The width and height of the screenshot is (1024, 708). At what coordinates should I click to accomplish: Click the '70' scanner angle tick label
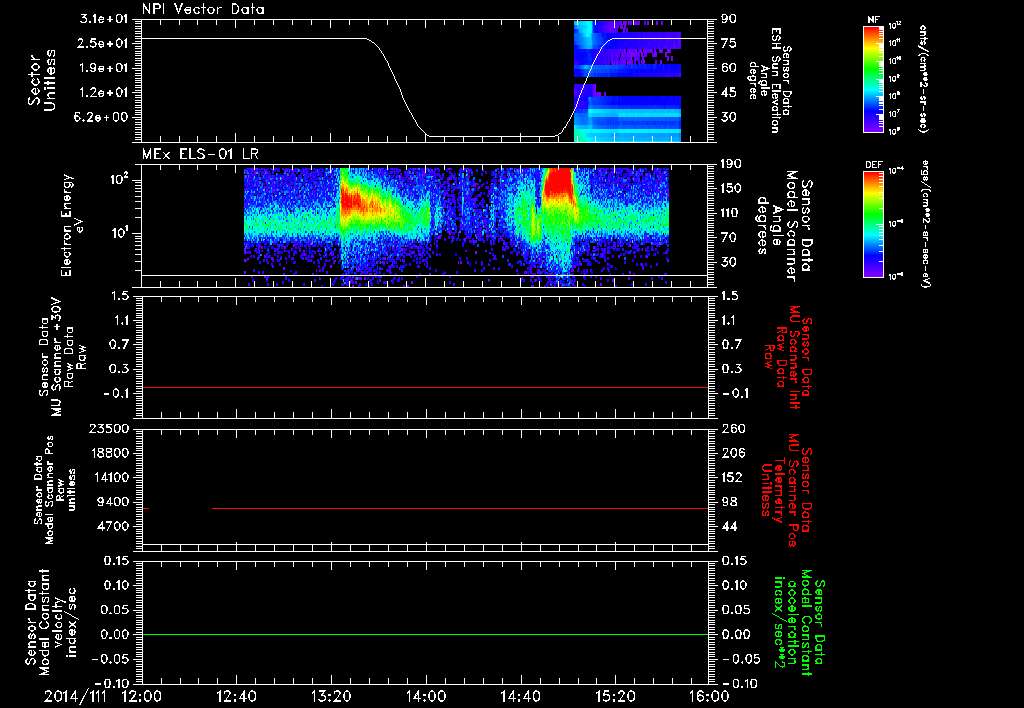coord(729,238)
